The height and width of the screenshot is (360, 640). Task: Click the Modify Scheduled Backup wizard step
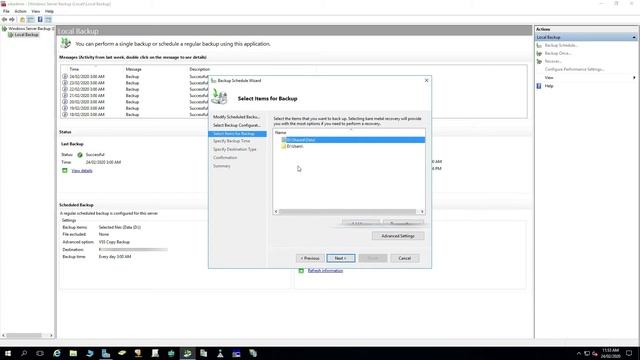click(x=237, y=117)
